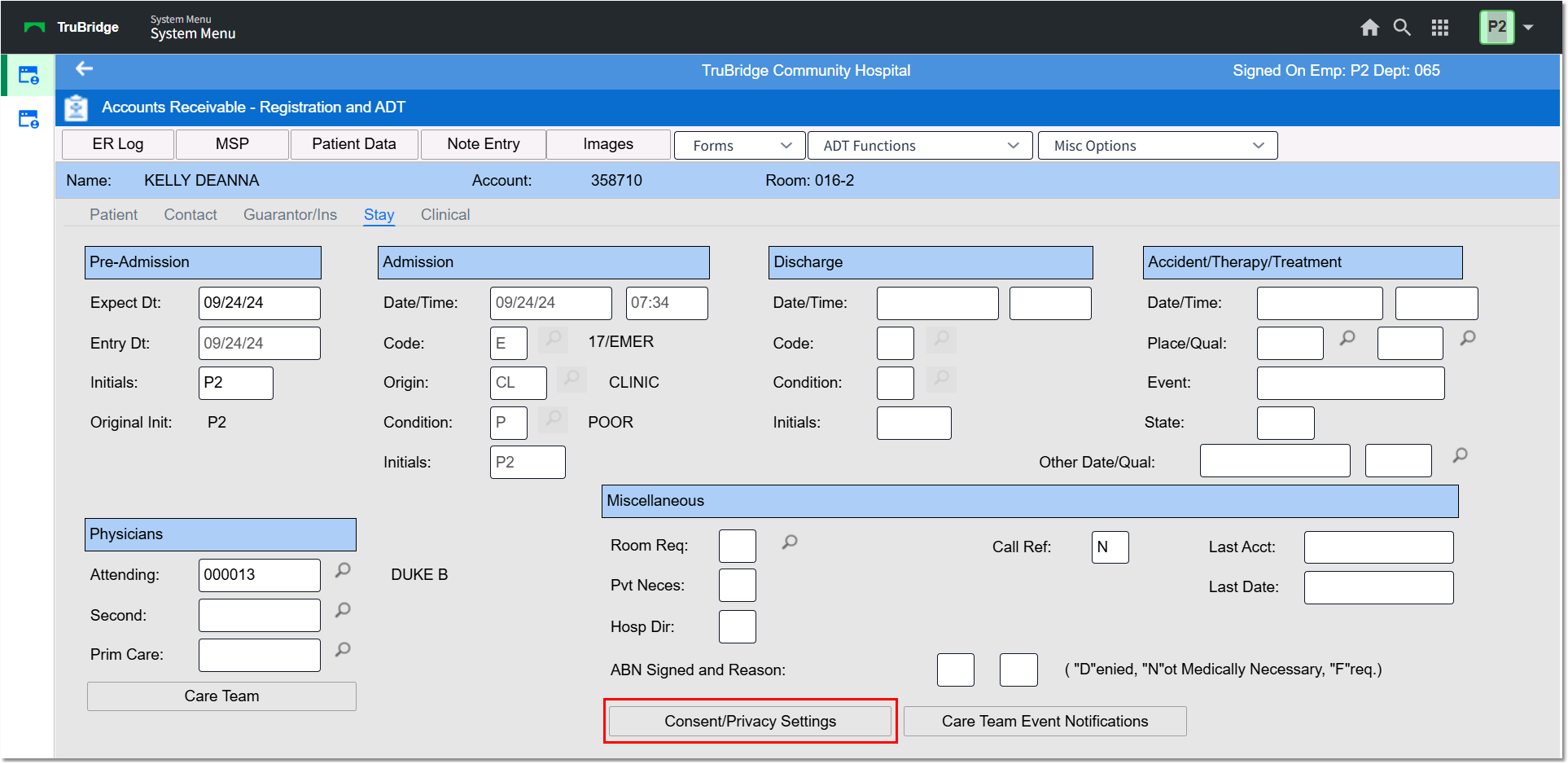This screenshot has height=764, width=1568.
Task: Select the second sidebar window icon
Action: pyautogui.click(x=28, y=120)
